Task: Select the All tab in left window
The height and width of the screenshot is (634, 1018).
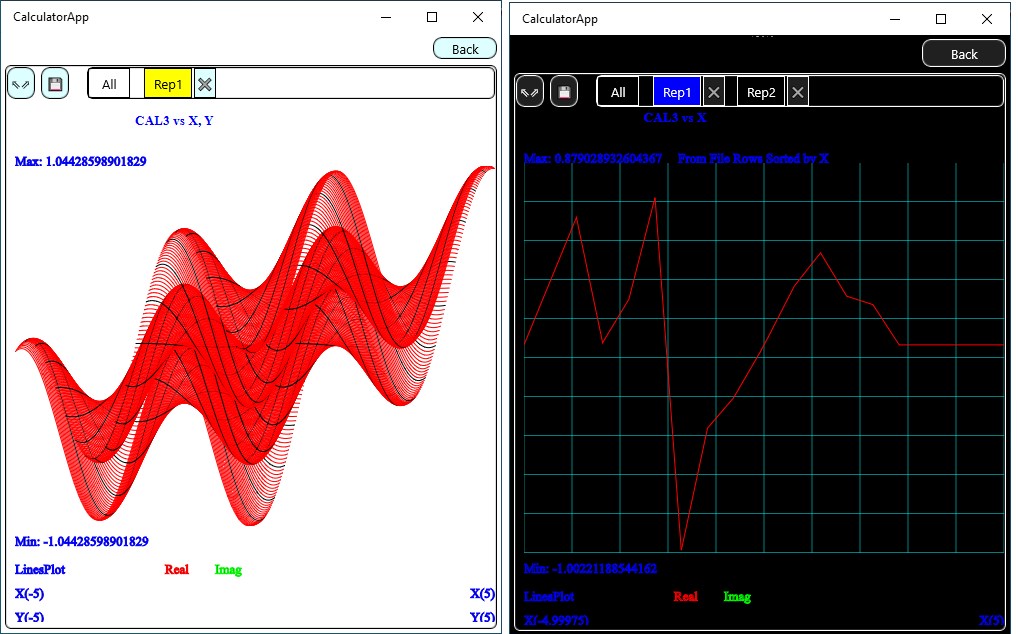Action: (x=109, y=84)
